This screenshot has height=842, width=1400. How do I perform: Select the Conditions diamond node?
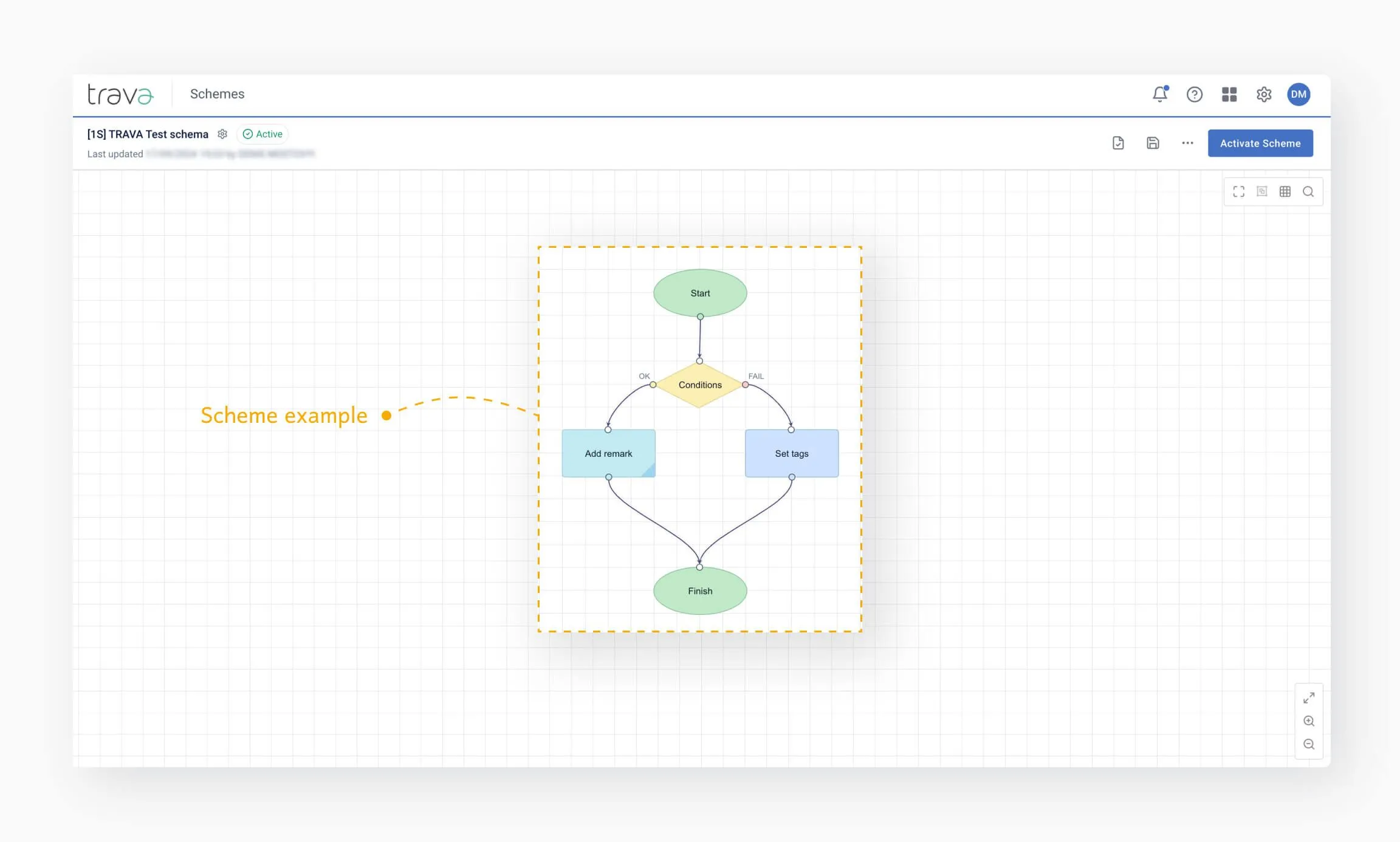[x=699, y=385]
